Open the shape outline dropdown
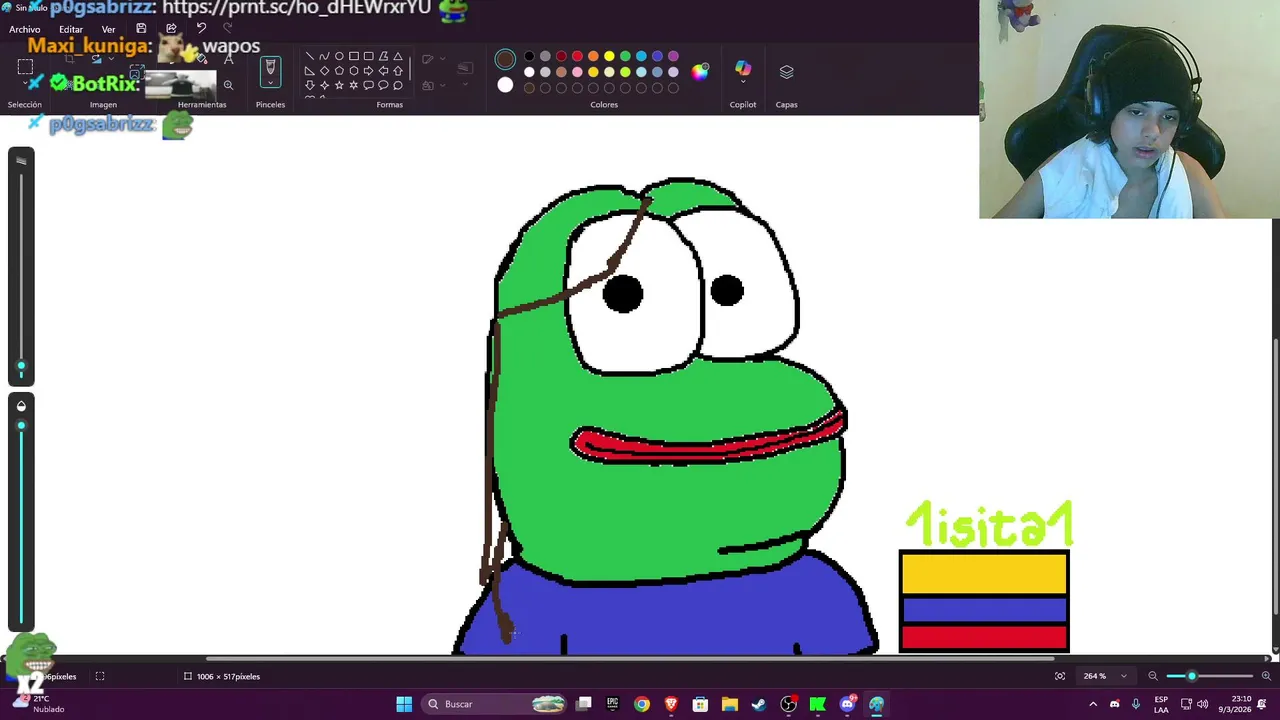Viewport: 1280px width, 720px height. (433, 59)
